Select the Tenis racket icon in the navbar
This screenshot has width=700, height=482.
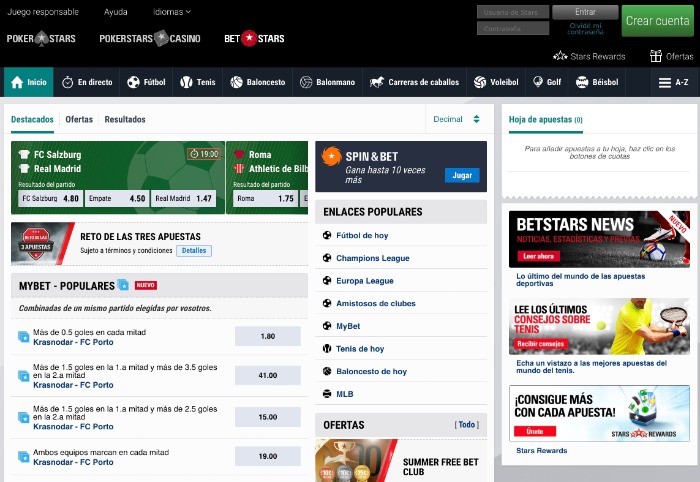(x=186, y=82)
